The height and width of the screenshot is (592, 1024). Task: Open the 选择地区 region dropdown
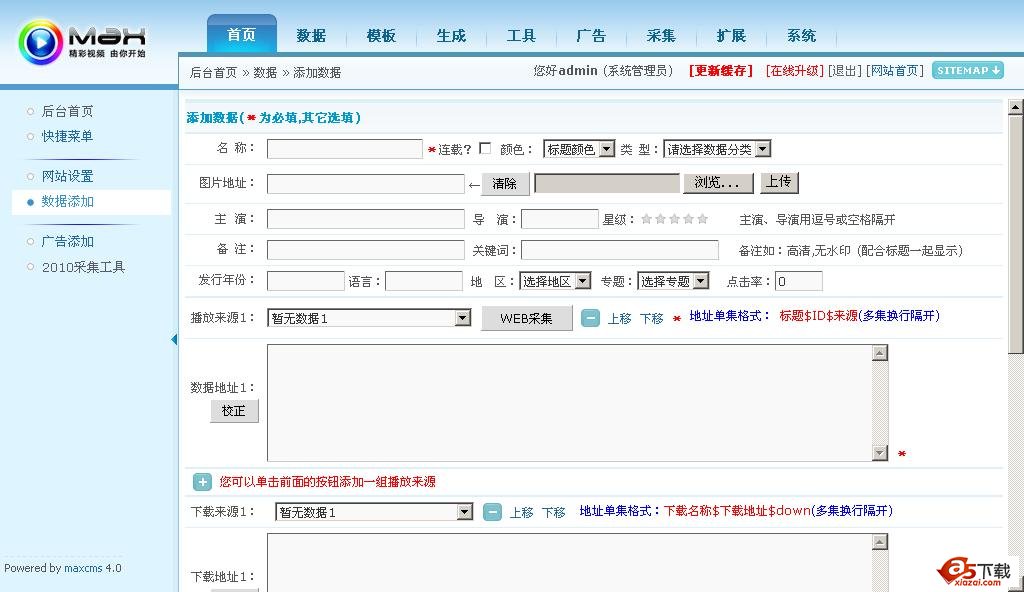click(x=555, y=281)
